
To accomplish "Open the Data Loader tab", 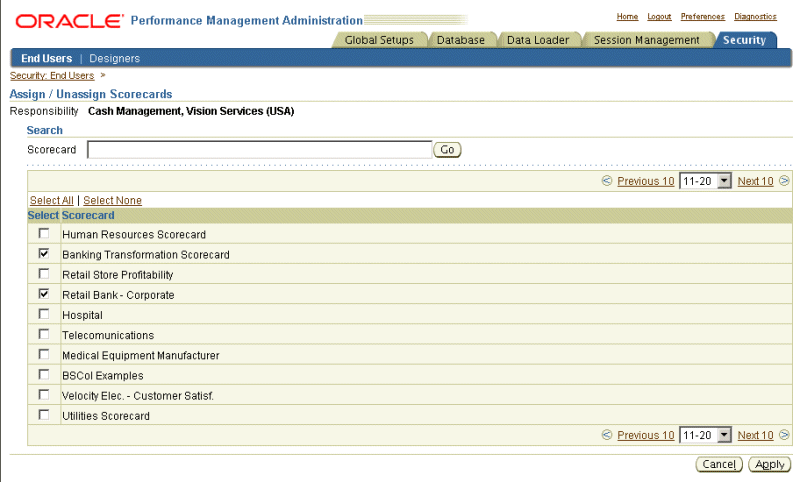I will pos(538,40).
